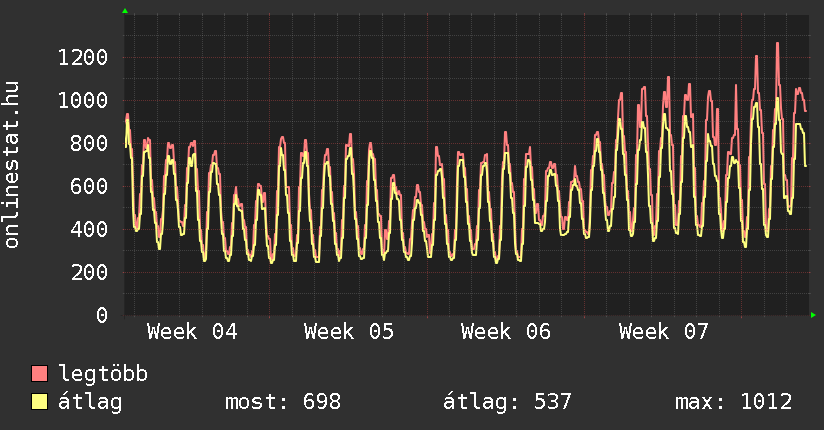824x430 pixels.
Task: Select the legtöbb legend label
Action: (104, 374)
